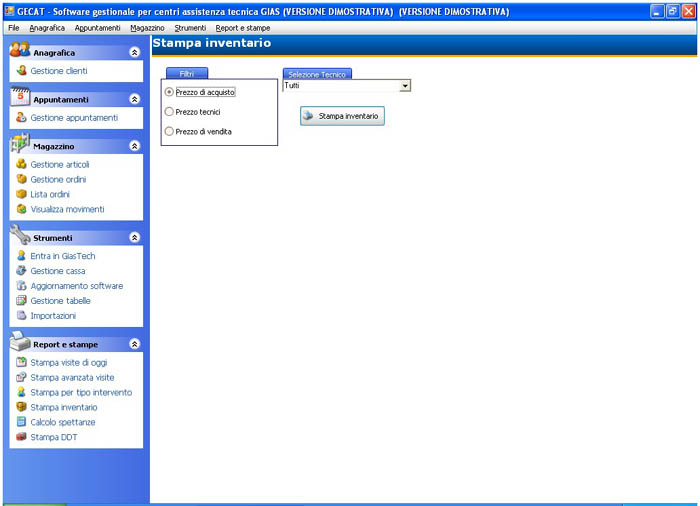This screenshot has width=700, height=506.
Task: Click the Gestione clienti icon
Action: (x=21, y=70)
